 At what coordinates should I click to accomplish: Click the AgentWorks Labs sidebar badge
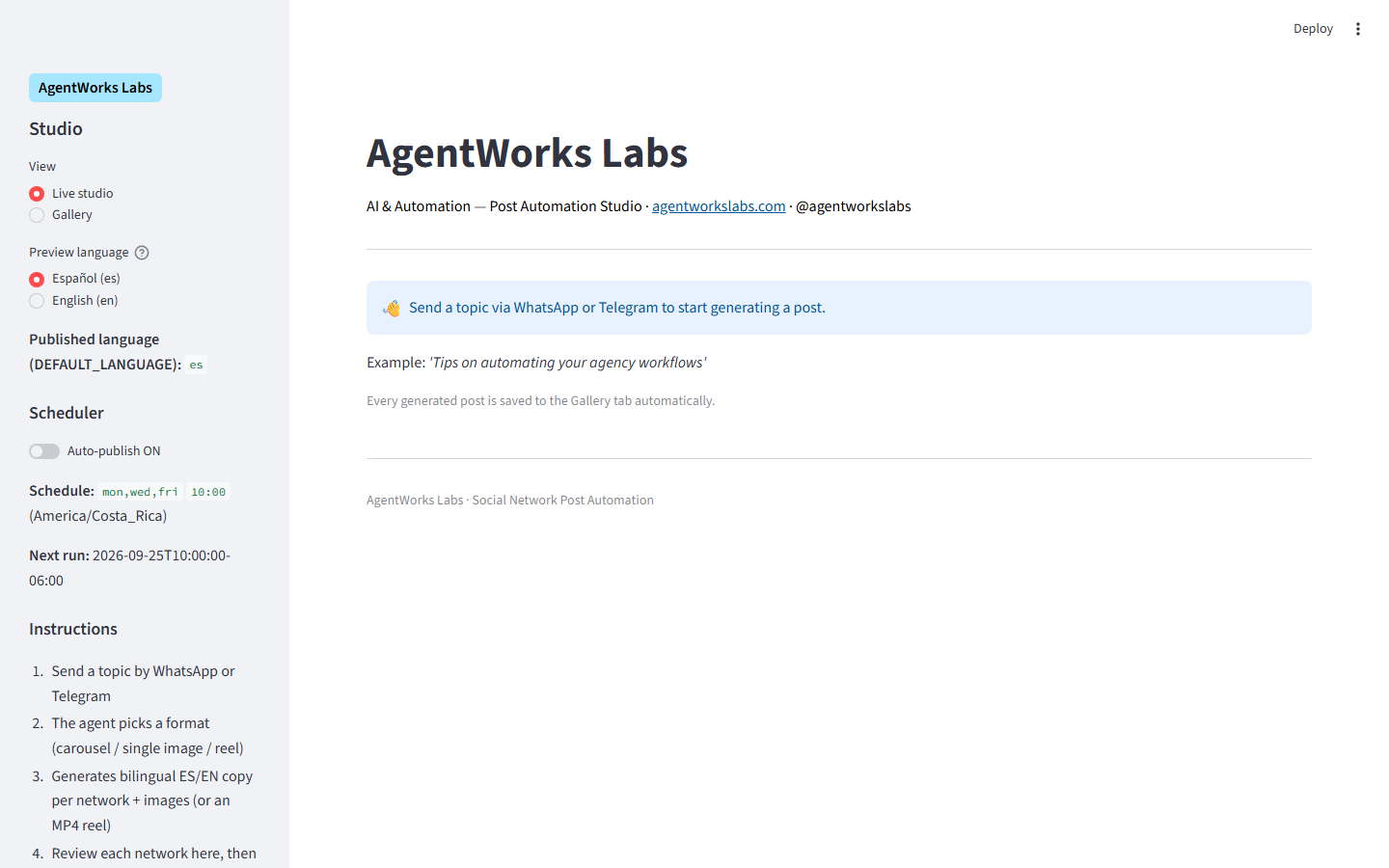(95, 88)
